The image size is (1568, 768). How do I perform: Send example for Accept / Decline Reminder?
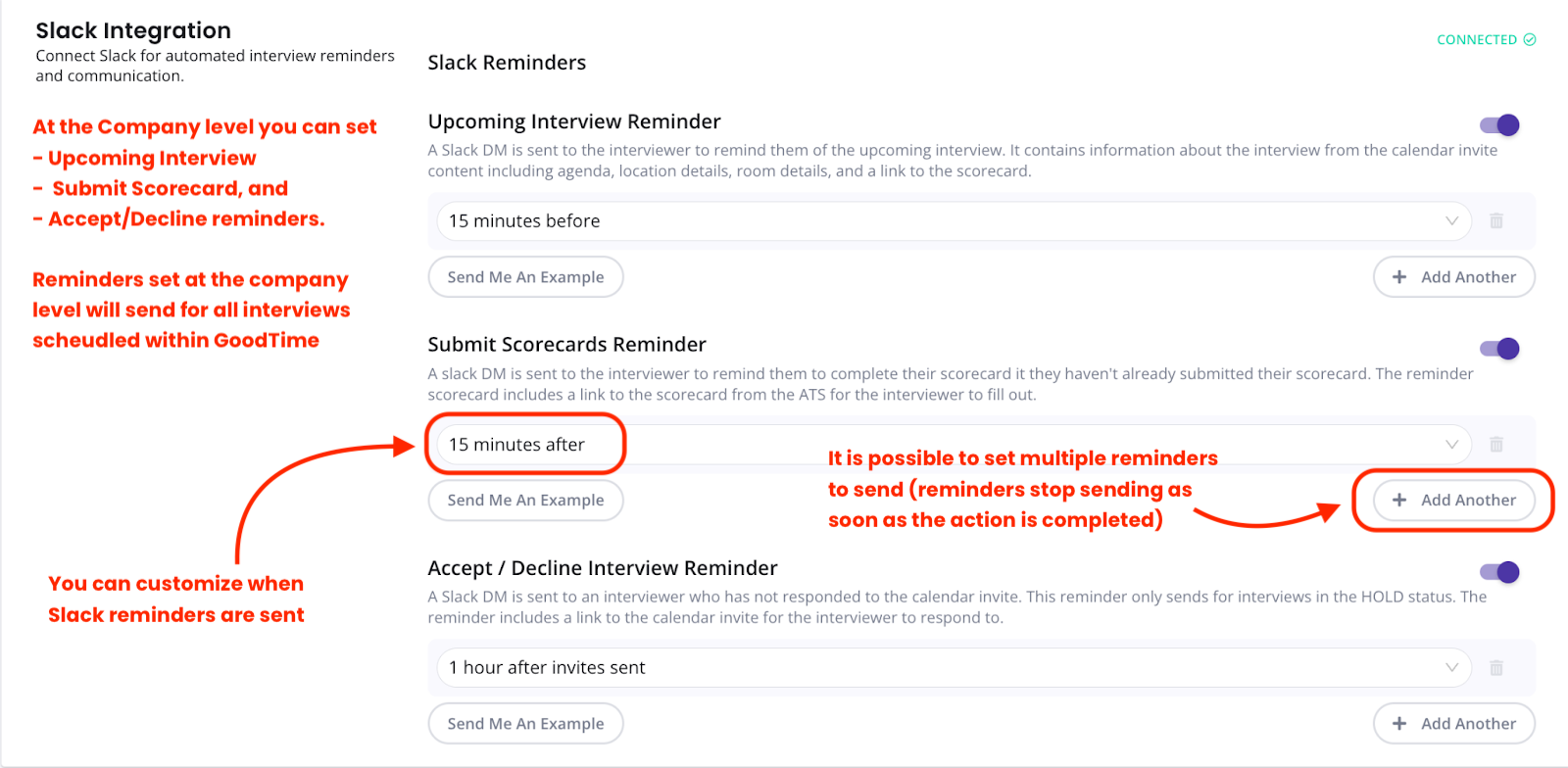525,724
